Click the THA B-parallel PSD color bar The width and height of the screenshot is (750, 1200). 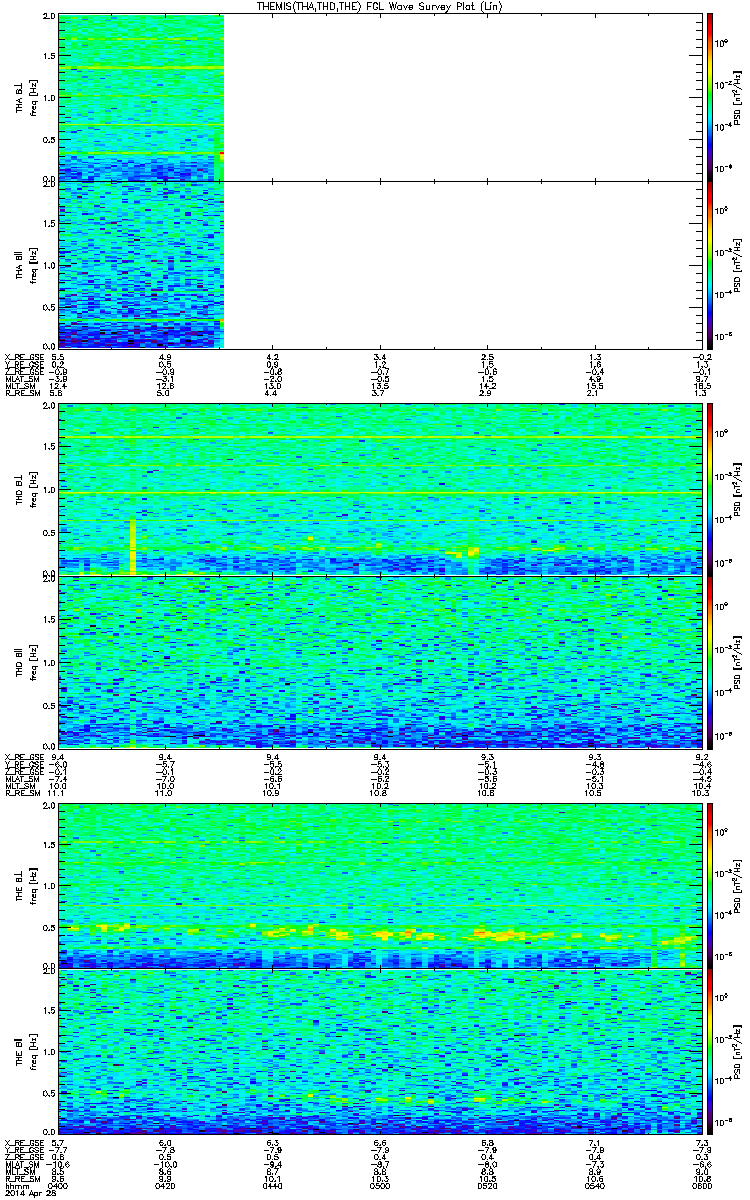[710, 264]
